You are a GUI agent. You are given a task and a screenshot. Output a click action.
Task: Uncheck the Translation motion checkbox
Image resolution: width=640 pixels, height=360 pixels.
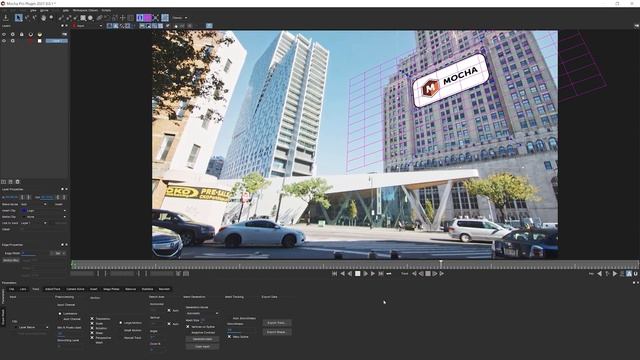(x=92, y=319)
